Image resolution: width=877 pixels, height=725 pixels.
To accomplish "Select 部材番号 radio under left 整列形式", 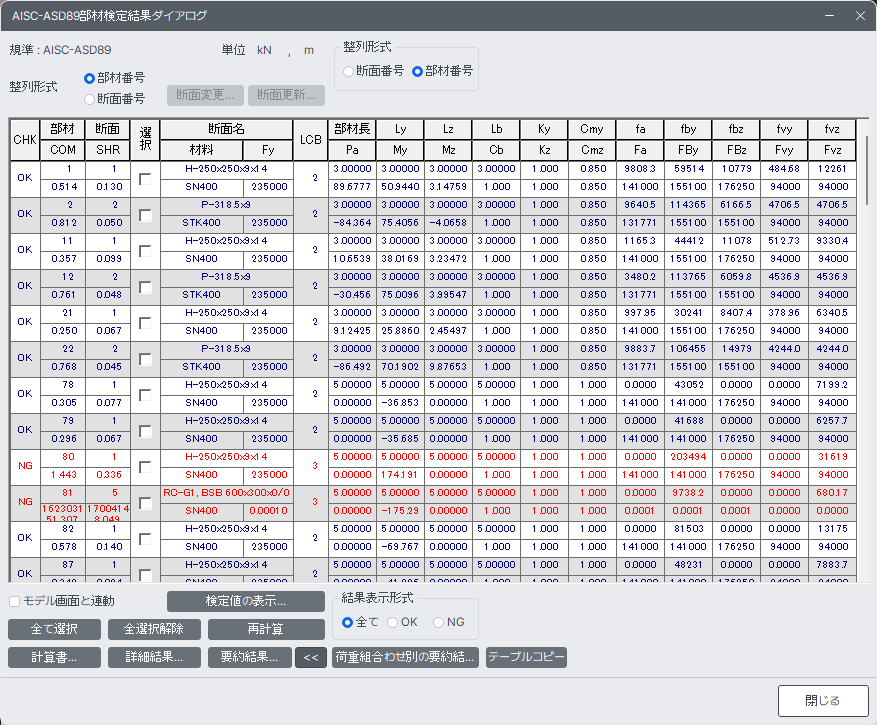I will coord(89,78).
